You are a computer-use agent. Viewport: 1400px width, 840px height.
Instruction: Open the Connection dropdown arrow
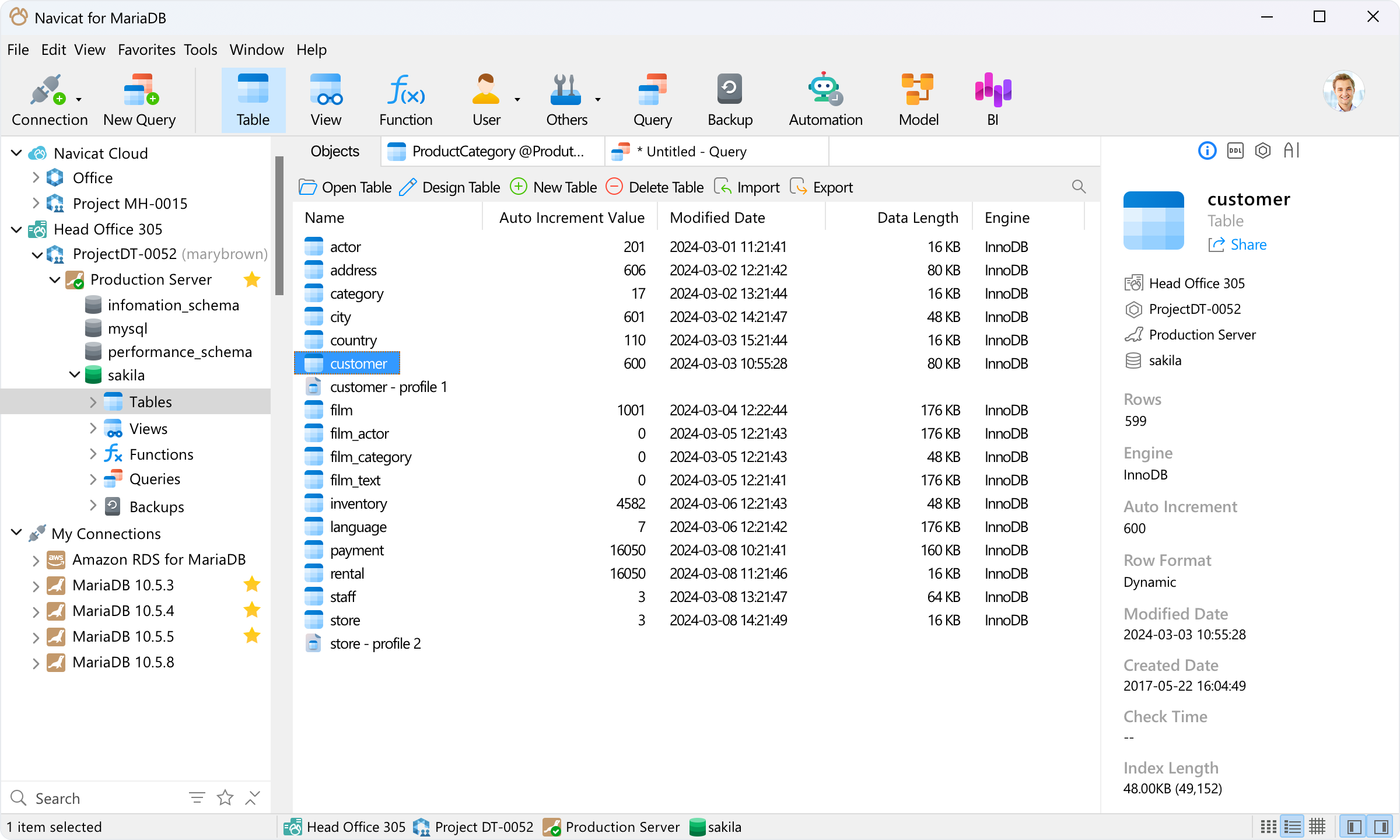[x=79, y=100]
